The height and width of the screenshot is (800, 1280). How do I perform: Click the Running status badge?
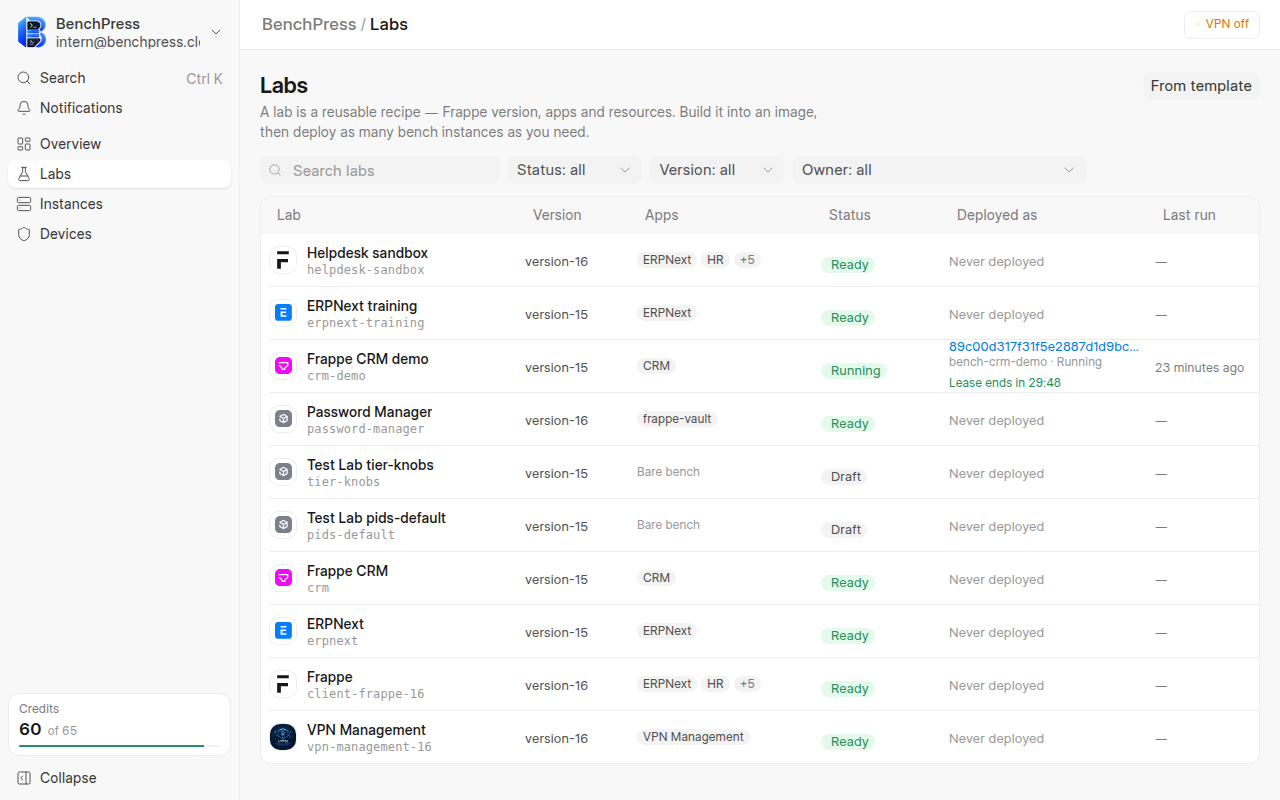[856, 370]
